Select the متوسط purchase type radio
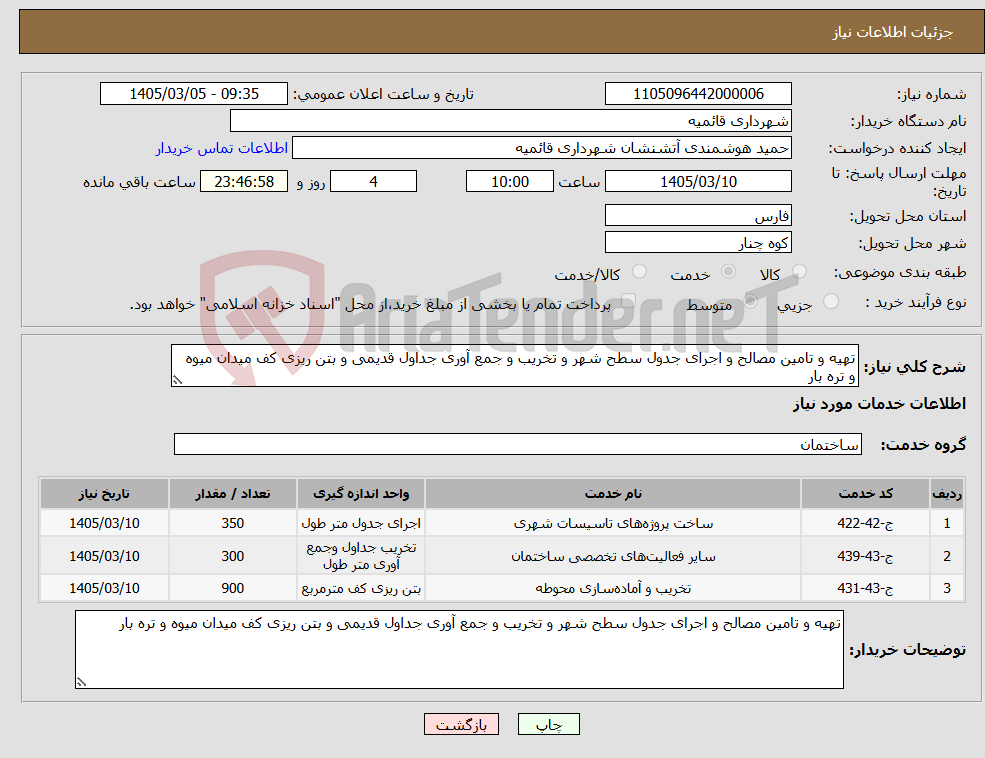The image size is (985, 758). coord(750,302)
